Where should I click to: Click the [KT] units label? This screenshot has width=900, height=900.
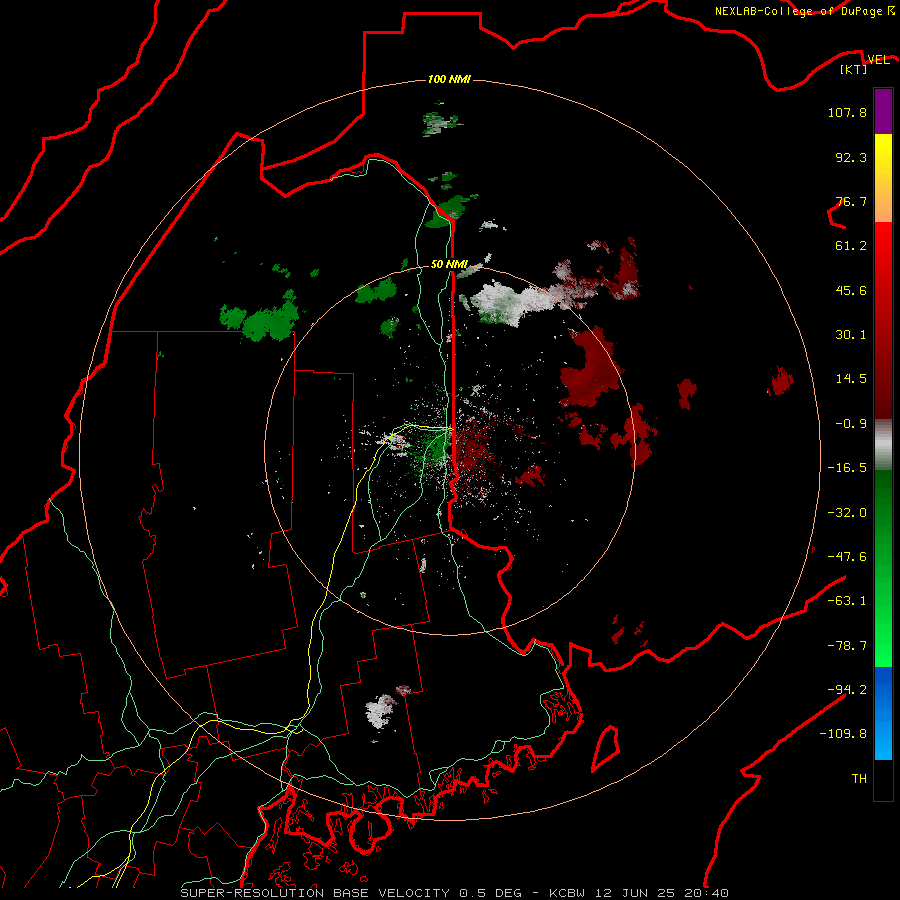click(854, 70)
